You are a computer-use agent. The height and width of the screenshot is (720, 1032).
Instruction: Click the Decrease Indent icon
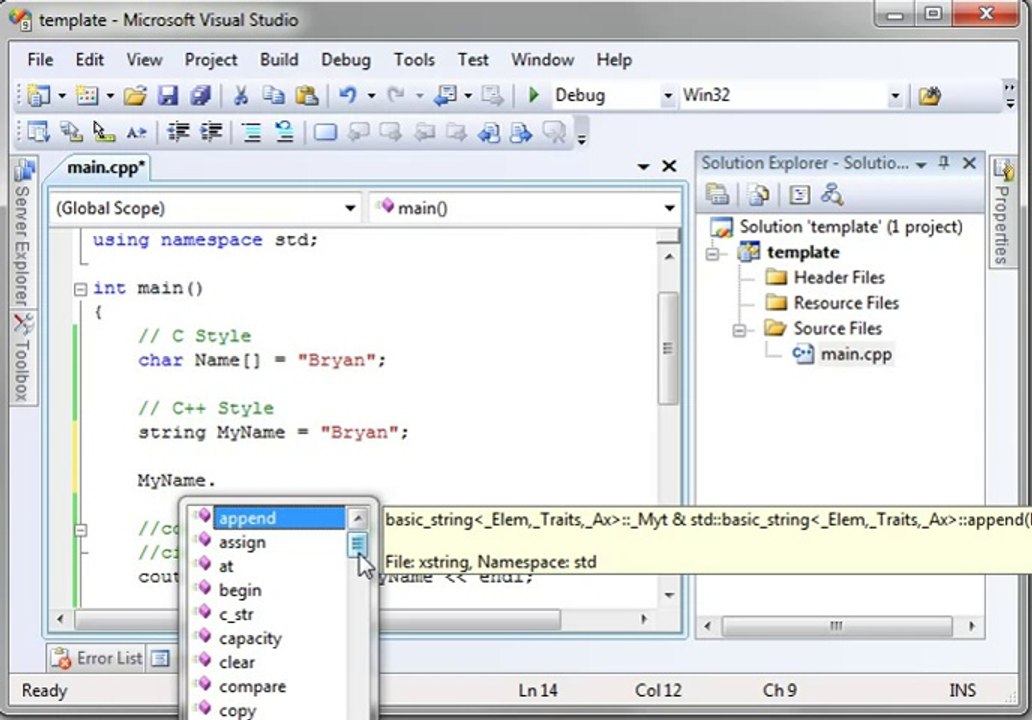pyautogui.click(x=178, y=132)
